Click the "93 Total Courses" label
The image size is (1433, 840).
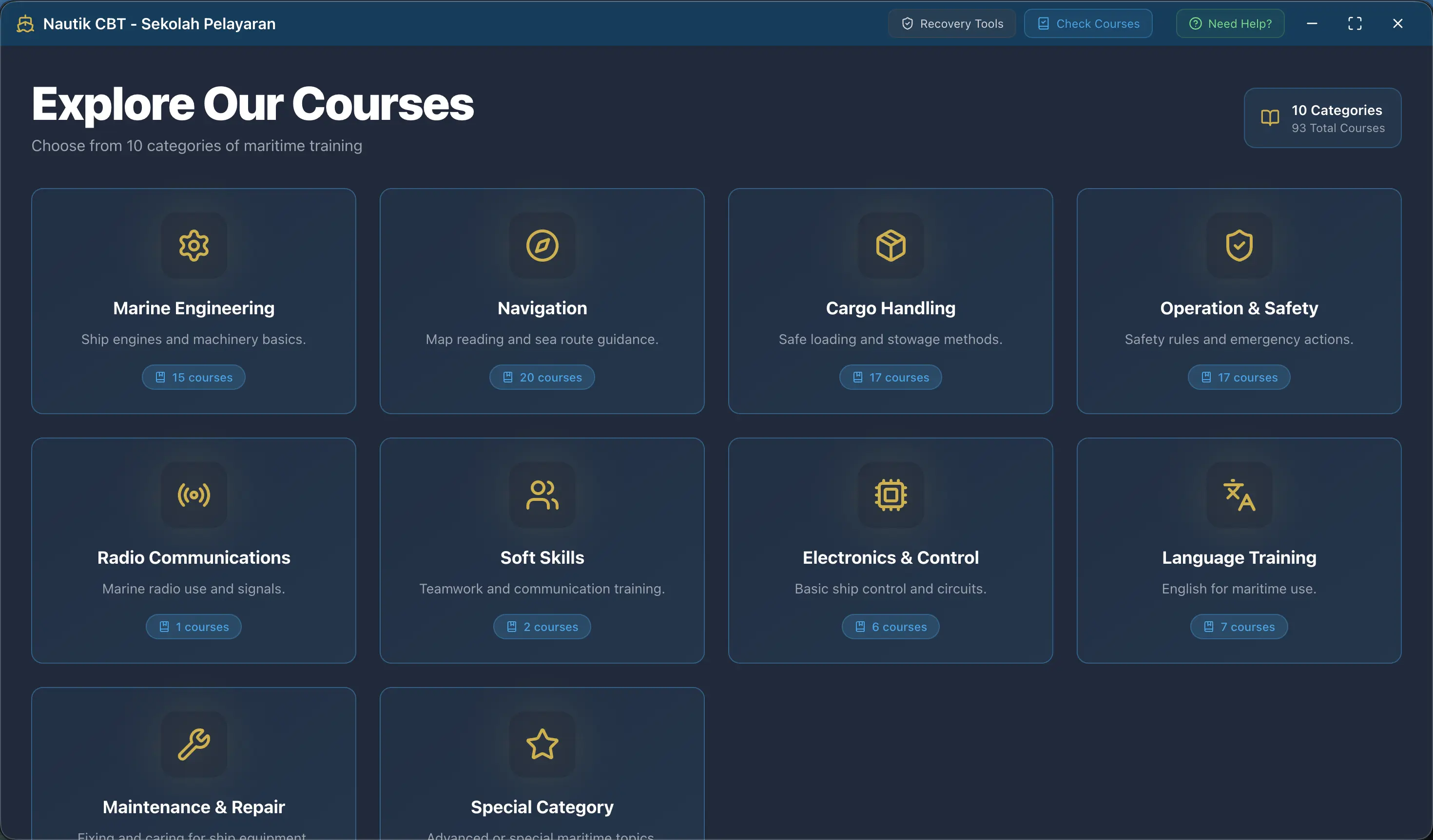click(x=1338, y=129)
